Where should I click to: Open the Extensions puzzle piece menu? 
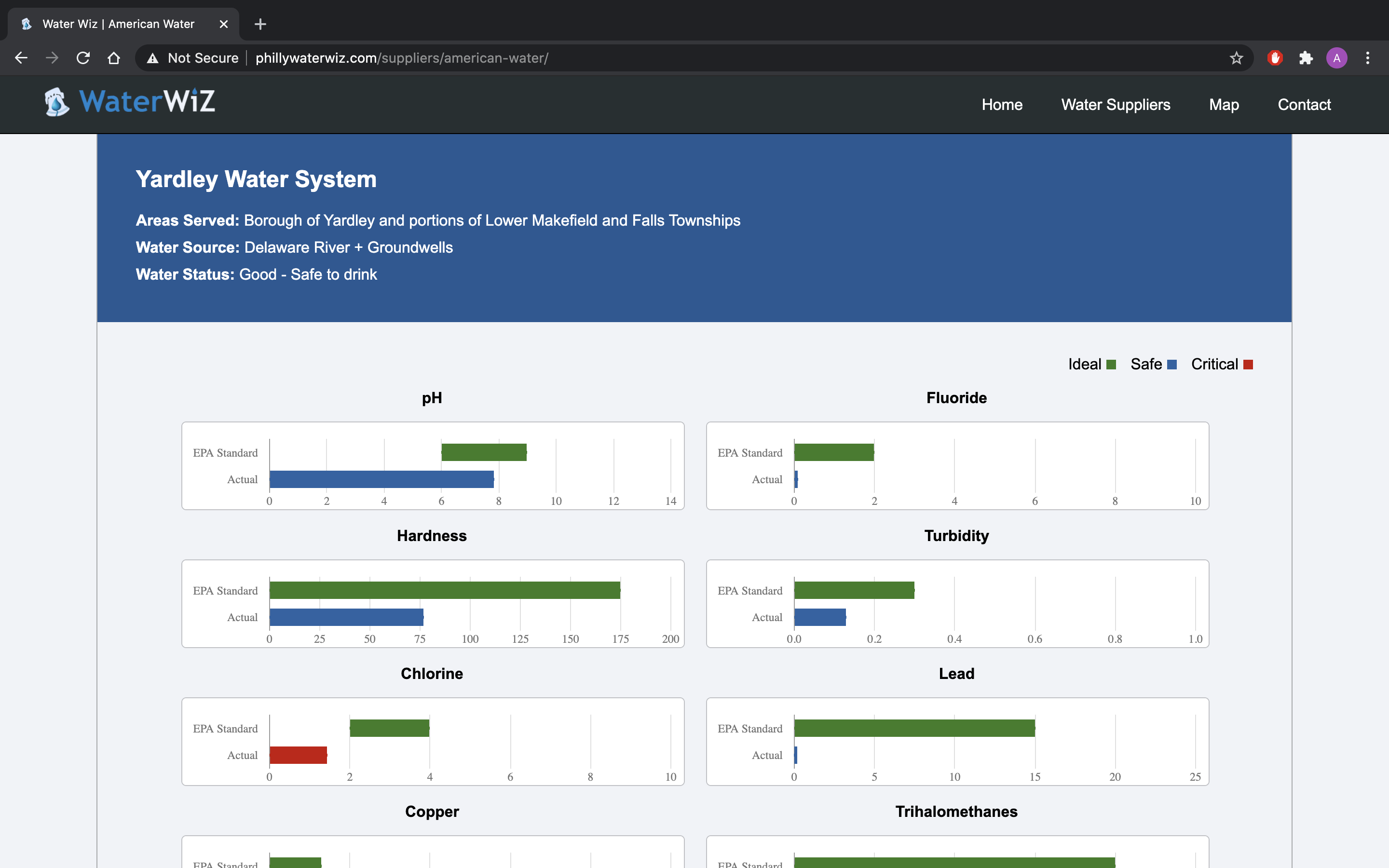pyautogui.click(x=1306, y=58)
